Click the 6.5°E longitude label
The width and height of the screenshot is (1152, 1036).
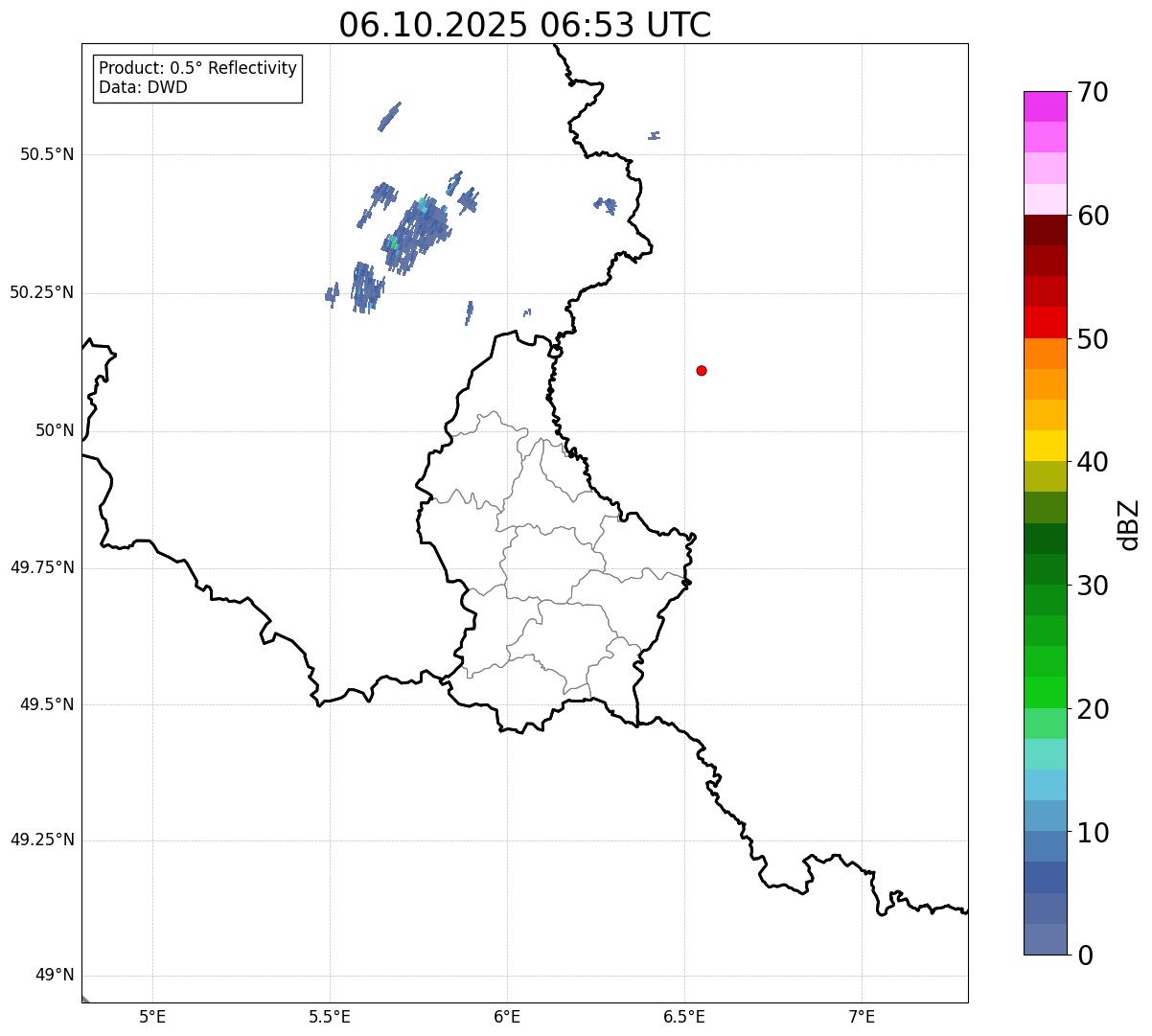click(684, 1016)
